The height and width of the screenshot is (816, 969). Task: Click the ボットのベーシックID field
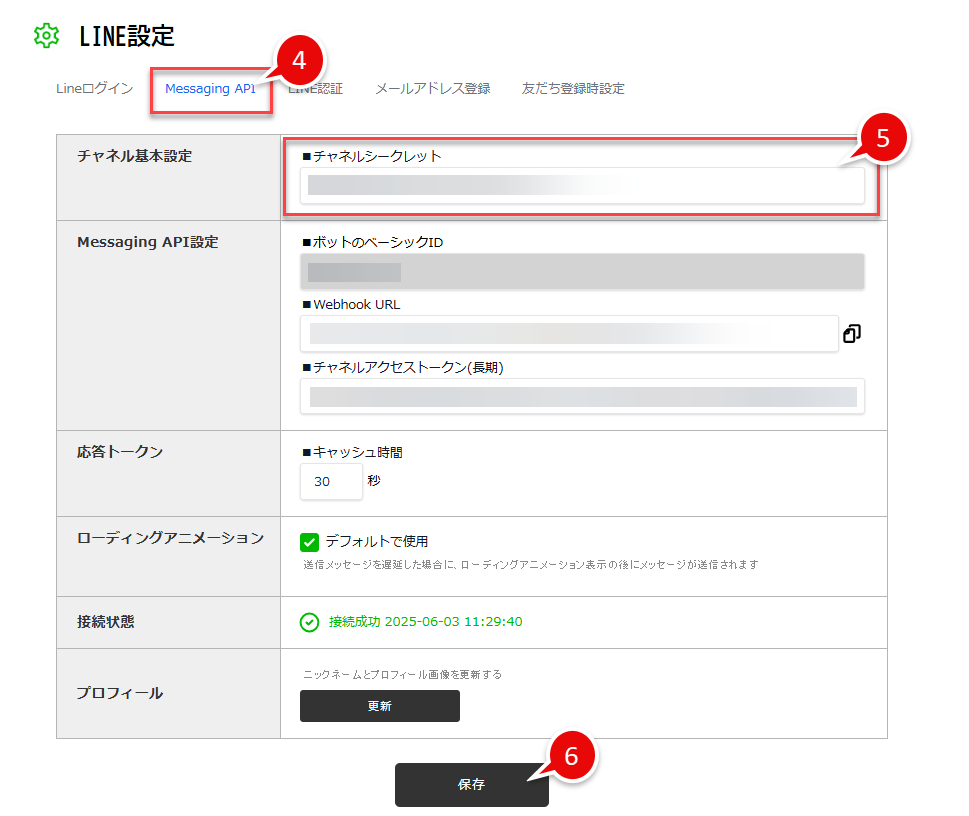[x=582, y=272]
